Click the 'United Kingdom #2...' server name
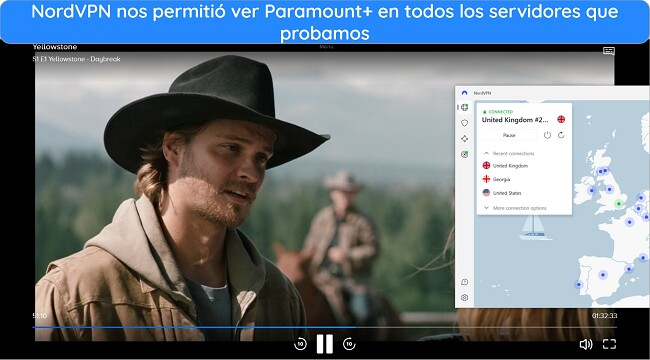The height and width of the screenshot is (360, 650). pyautogui.click(x=515, y=120)
